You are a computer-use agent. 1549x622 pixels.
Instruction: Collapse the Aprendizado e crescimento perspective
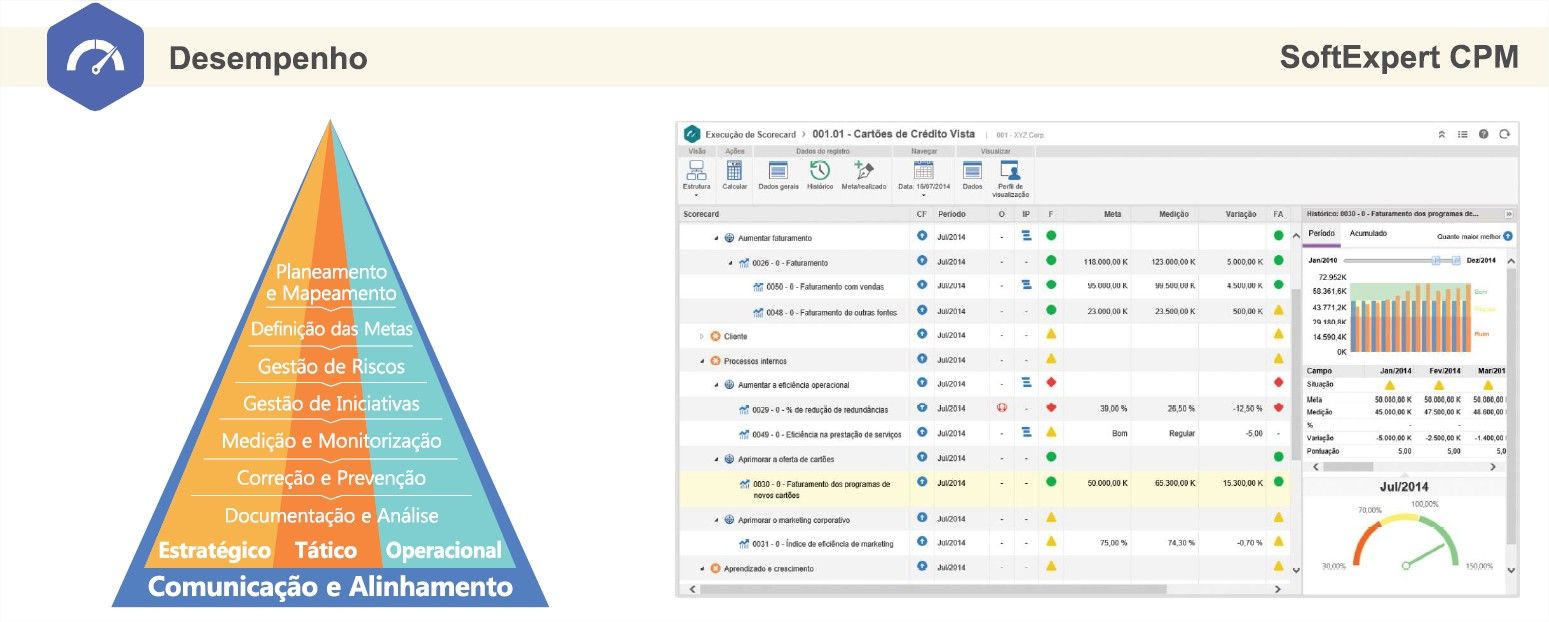pyautogui.click(x=702, y=569)
